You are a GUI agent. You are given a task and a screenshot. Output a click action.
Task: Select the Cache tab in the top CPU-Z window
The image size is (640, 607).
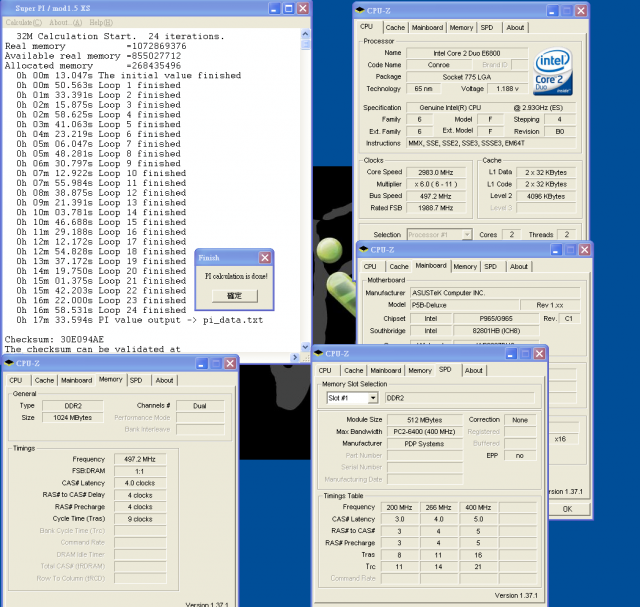pos(395,27)
